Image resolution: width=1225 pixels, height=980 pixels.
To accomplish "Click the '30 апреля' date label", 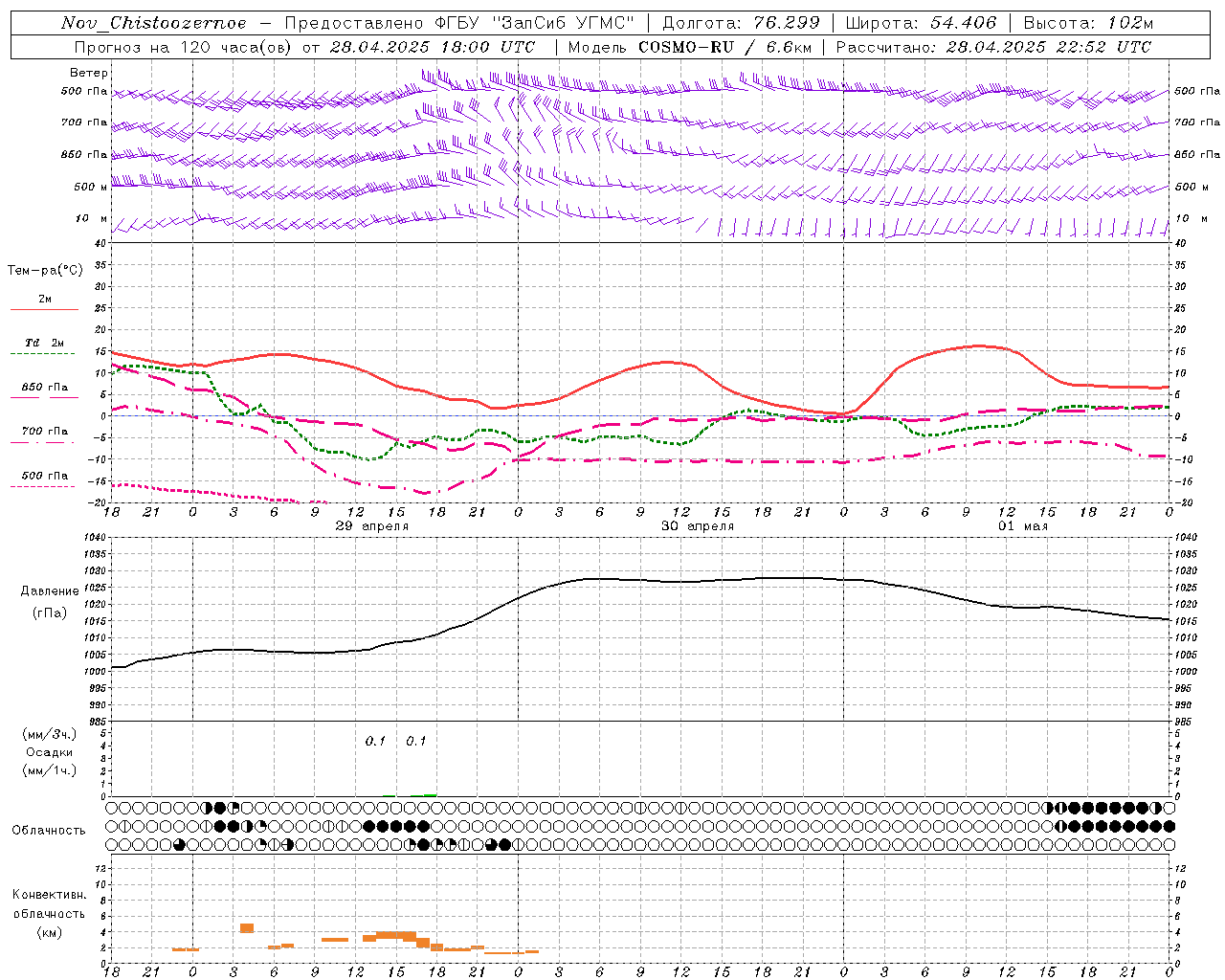I will [698, 526].
